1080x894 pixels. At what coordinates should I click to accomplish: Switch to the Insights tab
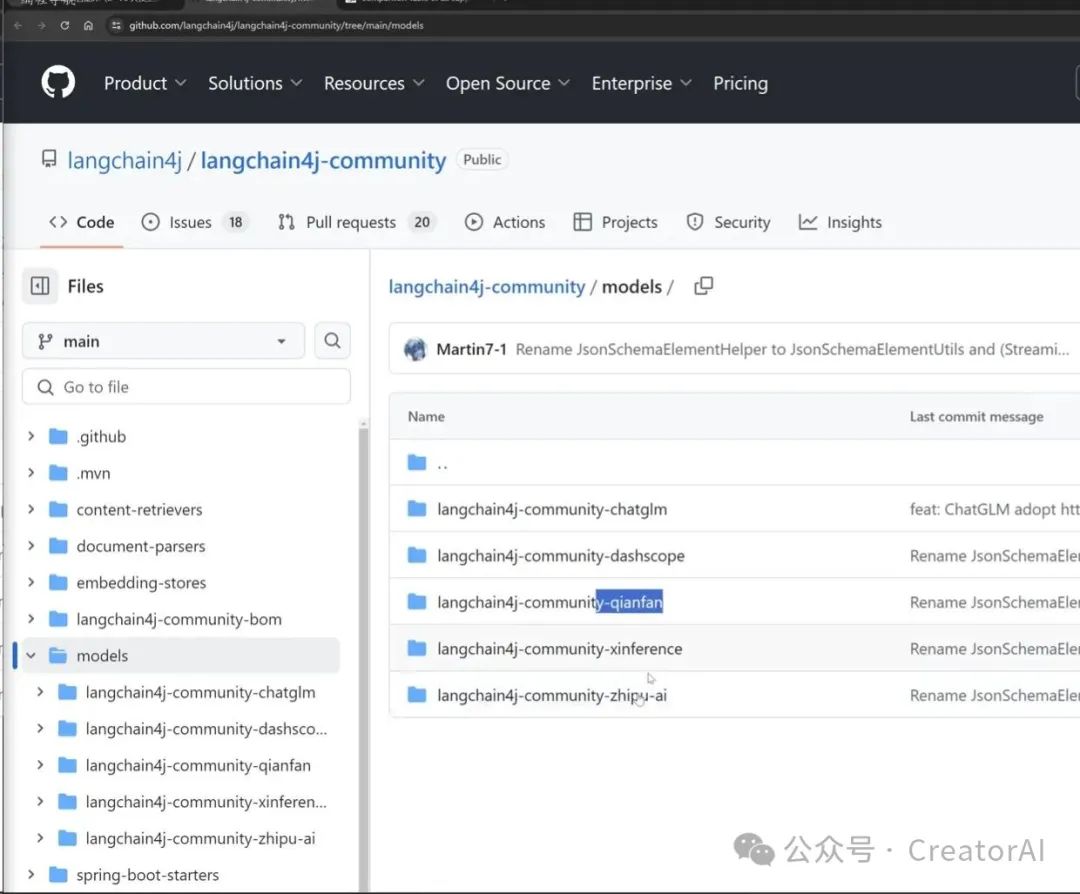coord(840,222)
